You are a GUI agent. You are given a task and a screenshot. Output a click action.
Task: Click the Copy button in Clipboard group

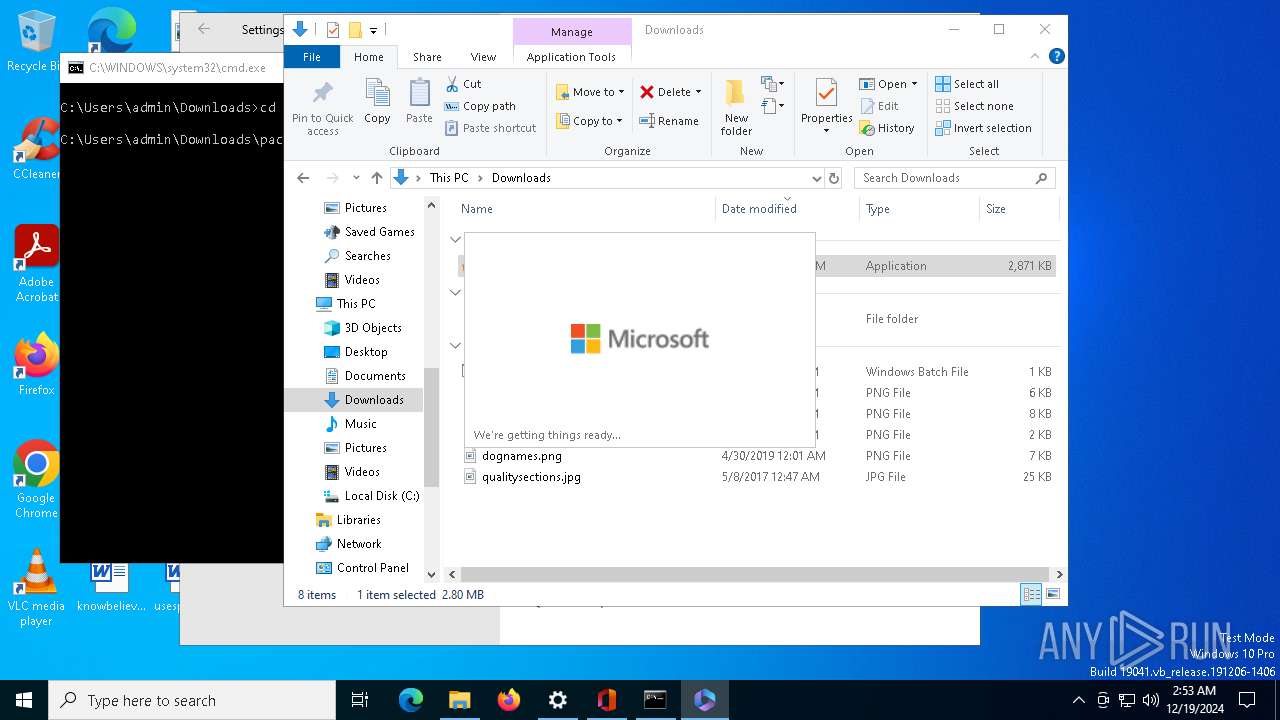coord(377,102)
